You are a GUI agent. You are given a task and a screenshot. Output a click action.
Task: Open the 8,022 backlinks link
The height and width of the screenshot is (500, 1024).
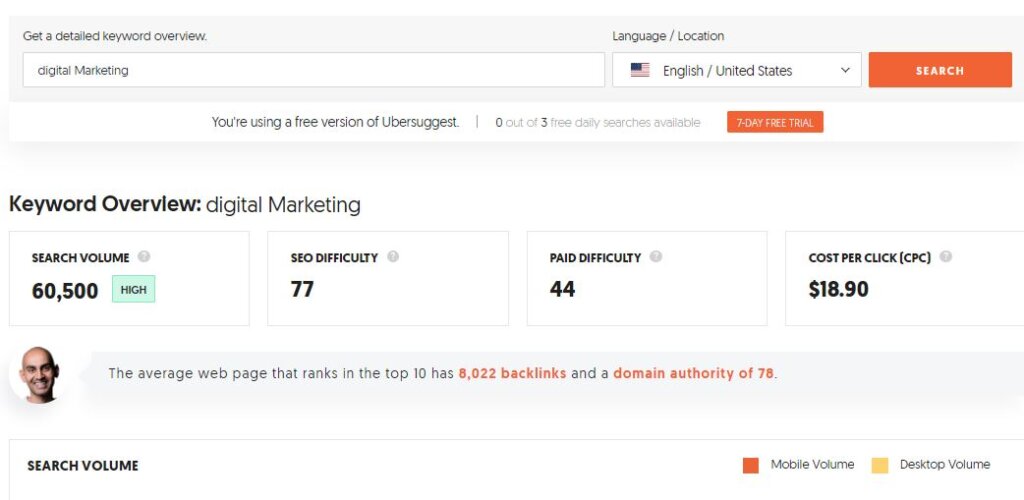click(512, 373)
